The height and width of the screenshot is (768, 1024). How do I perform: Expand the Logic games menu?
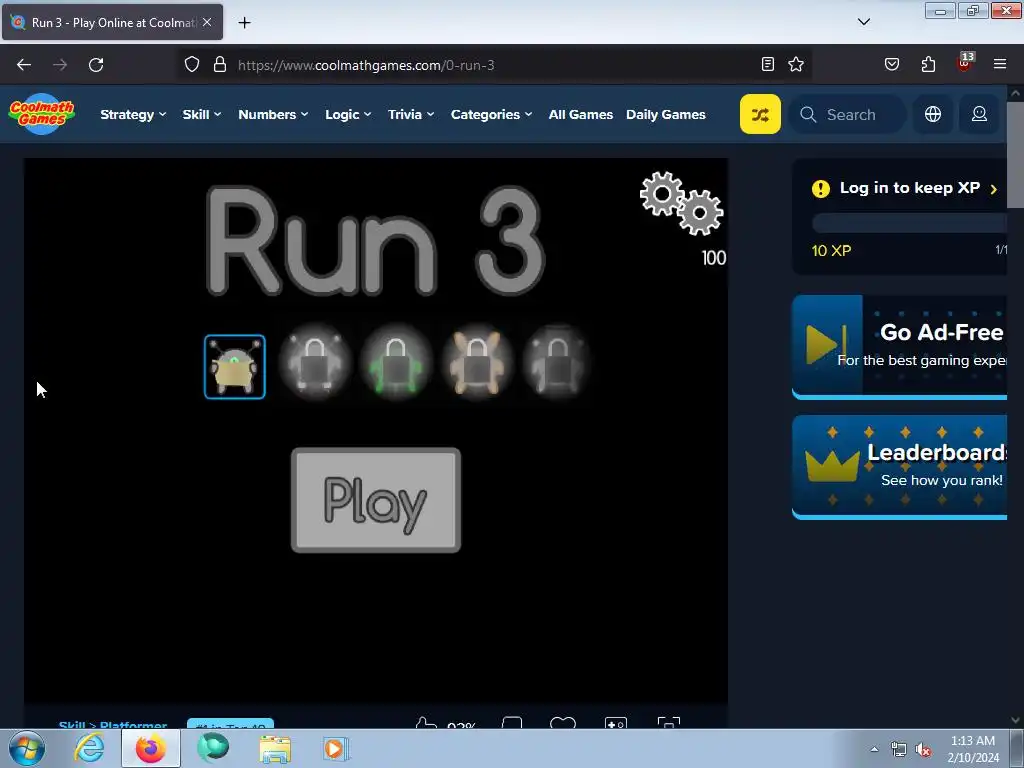(348, 114)
